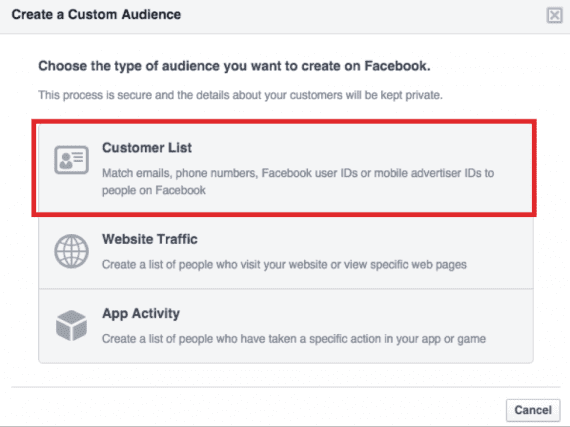Select the App Activity heading
This screenshot has height=427, width=570.
[x=141, y=313]
